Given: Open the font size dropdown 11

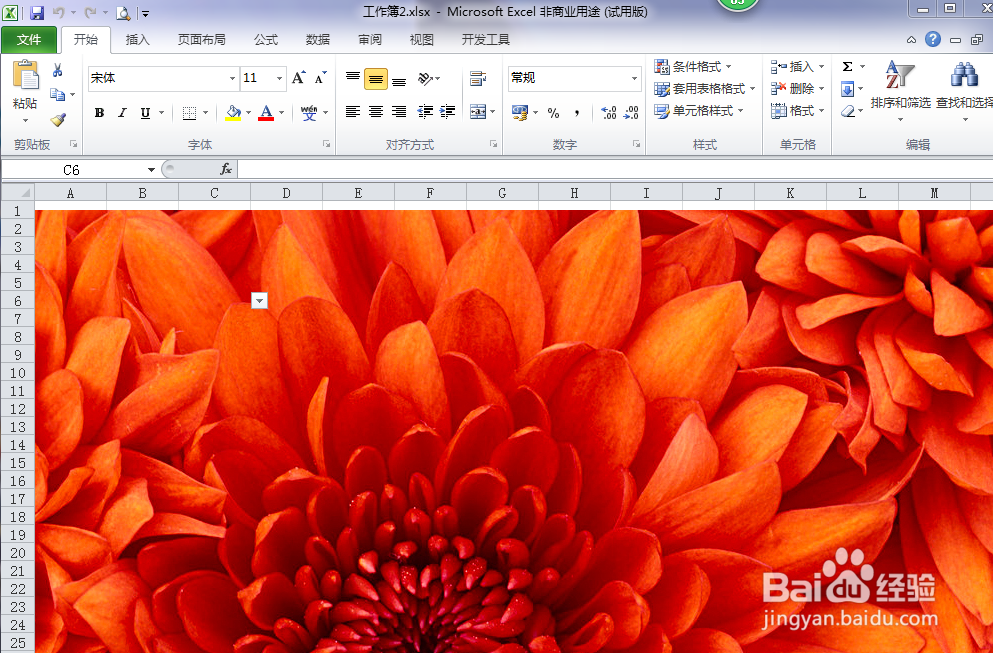Looking at the screenshot, I should pos(279,79).
